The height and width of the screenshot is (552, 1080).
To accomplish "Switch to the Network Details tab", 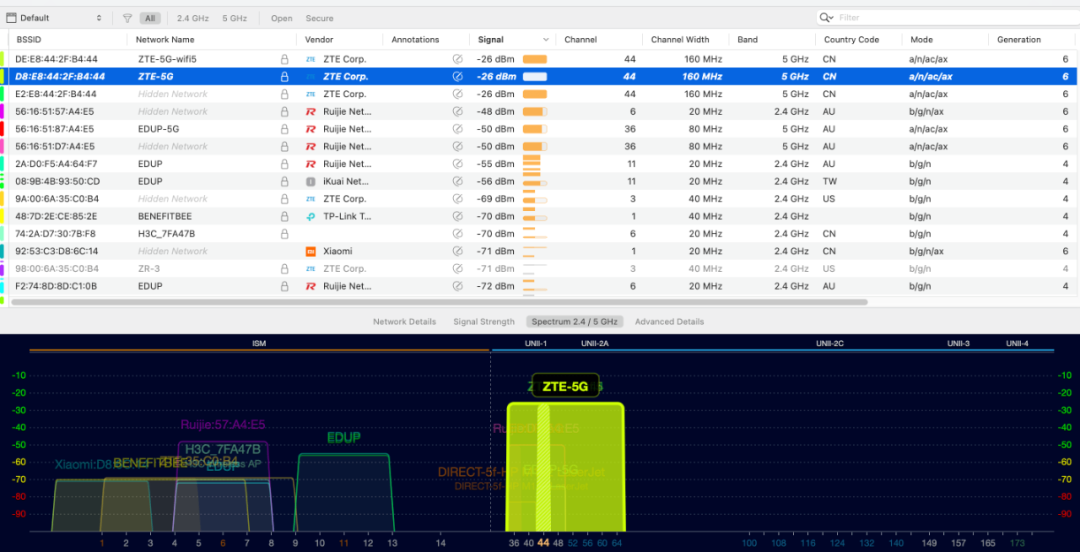I will click(x=404, y=322).
